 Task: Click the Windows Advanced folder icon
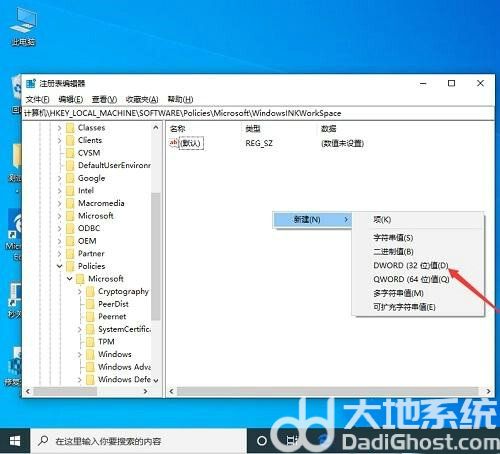(x=90, y=367)
